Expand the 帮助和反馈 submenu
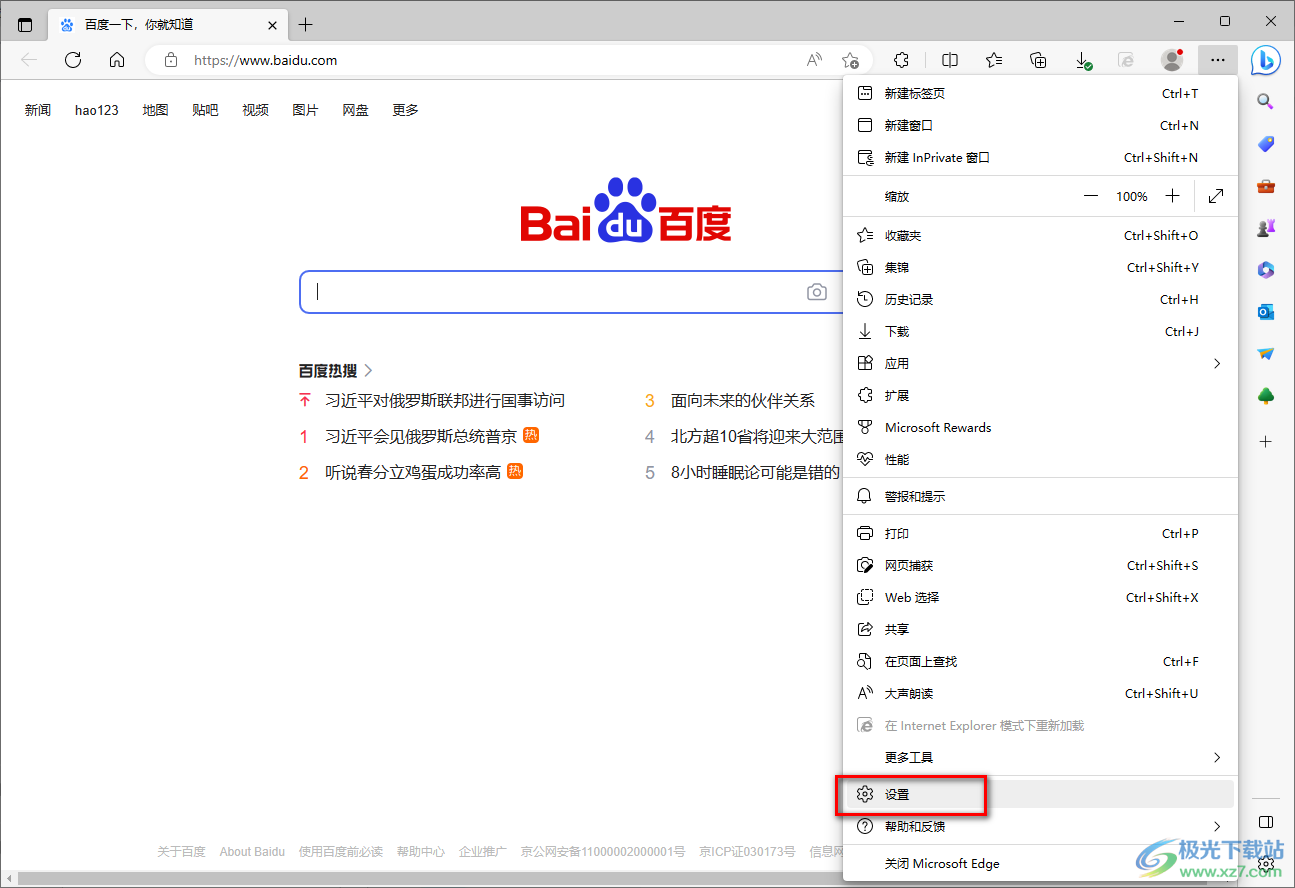Viewport: 1295px width, 888px height. point(1217,826)
